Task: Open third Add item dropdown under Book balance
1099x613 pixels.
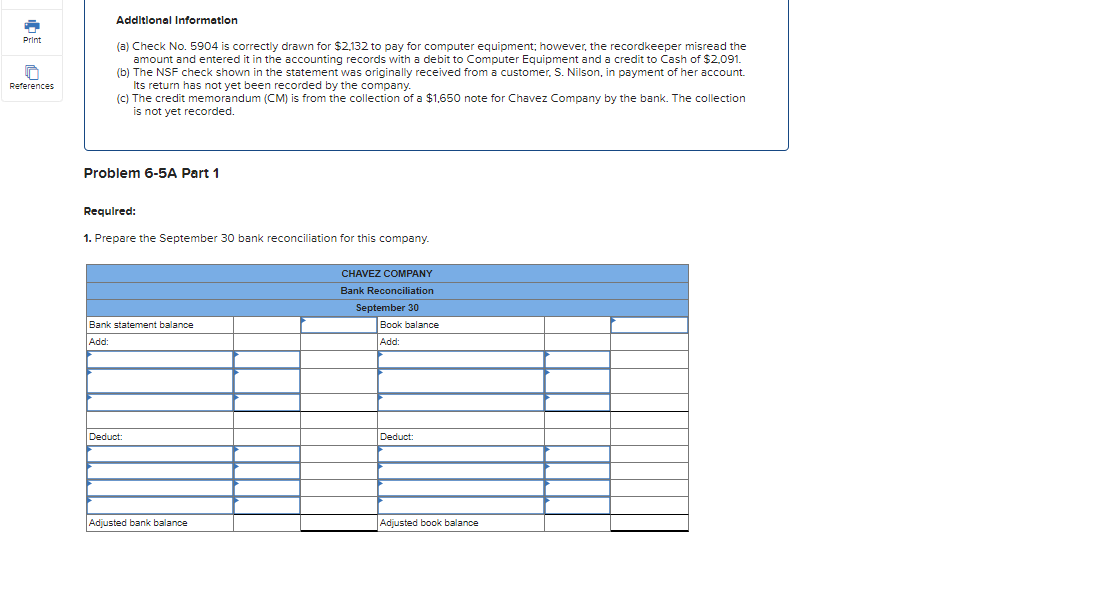Action: (x=461, y=402)
